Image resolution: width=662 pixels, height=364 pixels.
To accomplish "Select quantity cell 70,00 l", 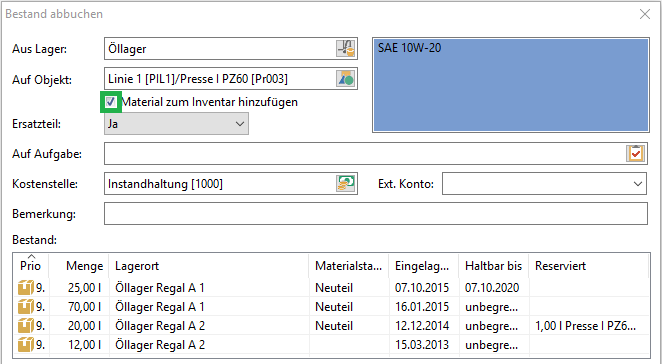I will (84, 307).
